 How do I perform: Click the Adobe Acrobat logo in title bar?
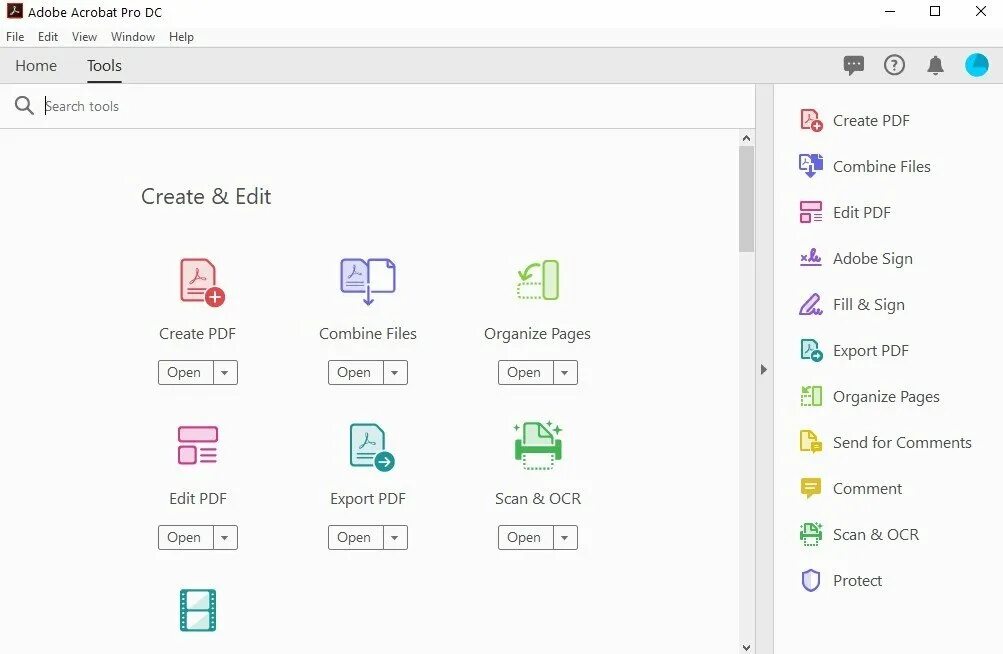(15, 11)
